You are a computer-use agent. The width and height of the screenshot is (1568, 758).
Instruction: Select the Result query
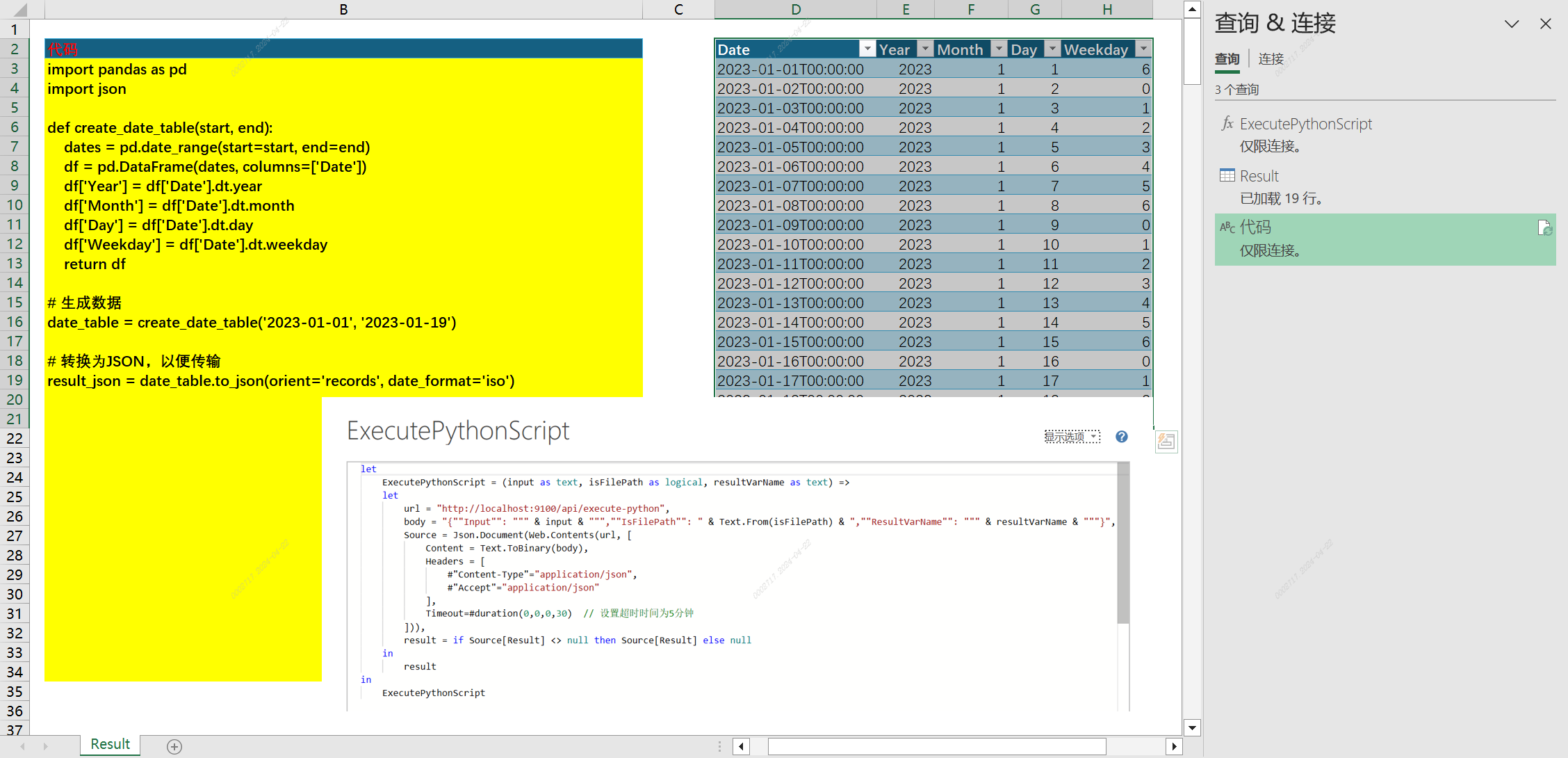(x=1385, y=186)
